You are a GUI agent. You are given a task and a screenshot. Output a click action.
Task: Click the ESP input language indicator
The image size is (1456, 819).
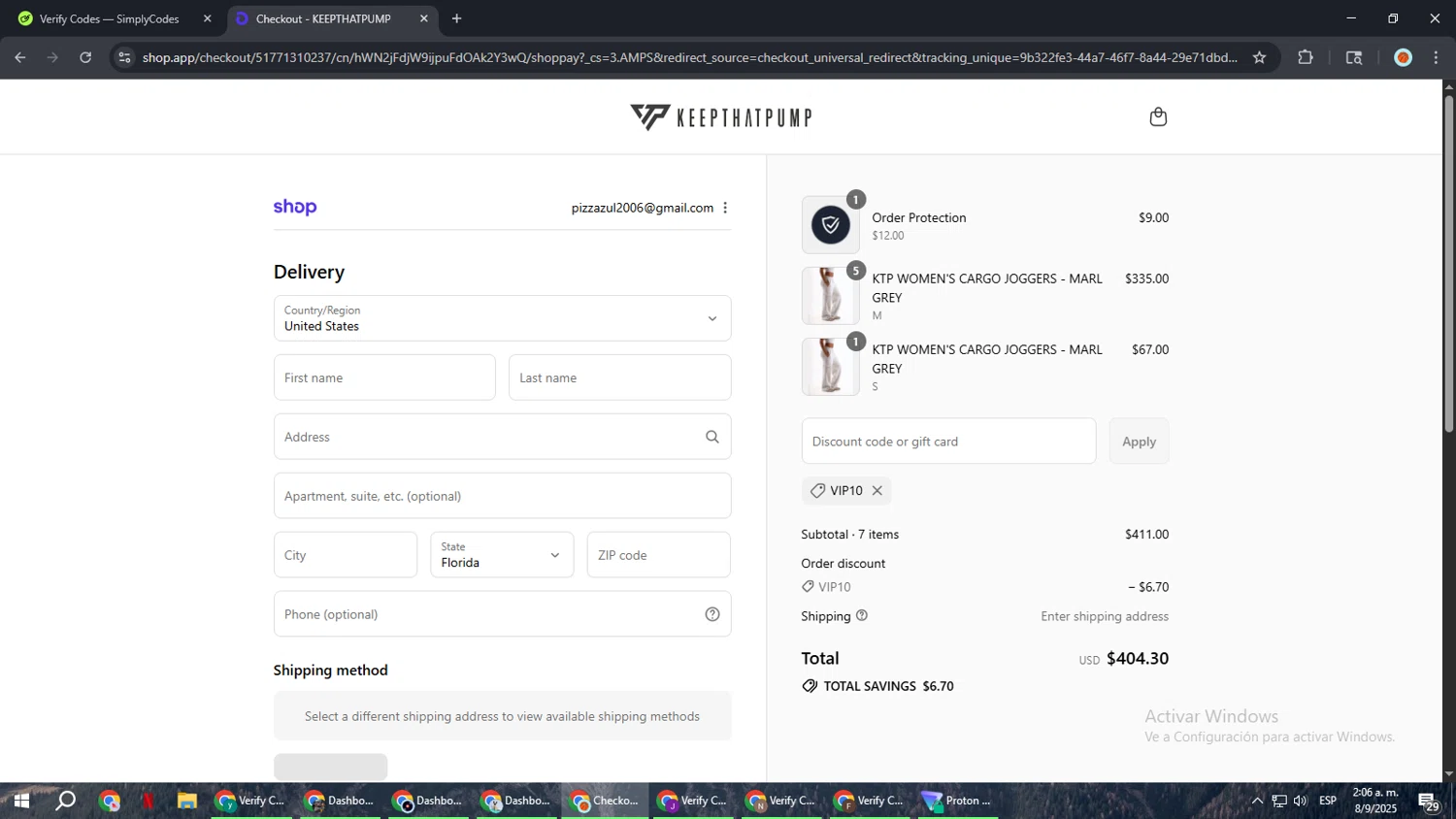click(1328, 801)
